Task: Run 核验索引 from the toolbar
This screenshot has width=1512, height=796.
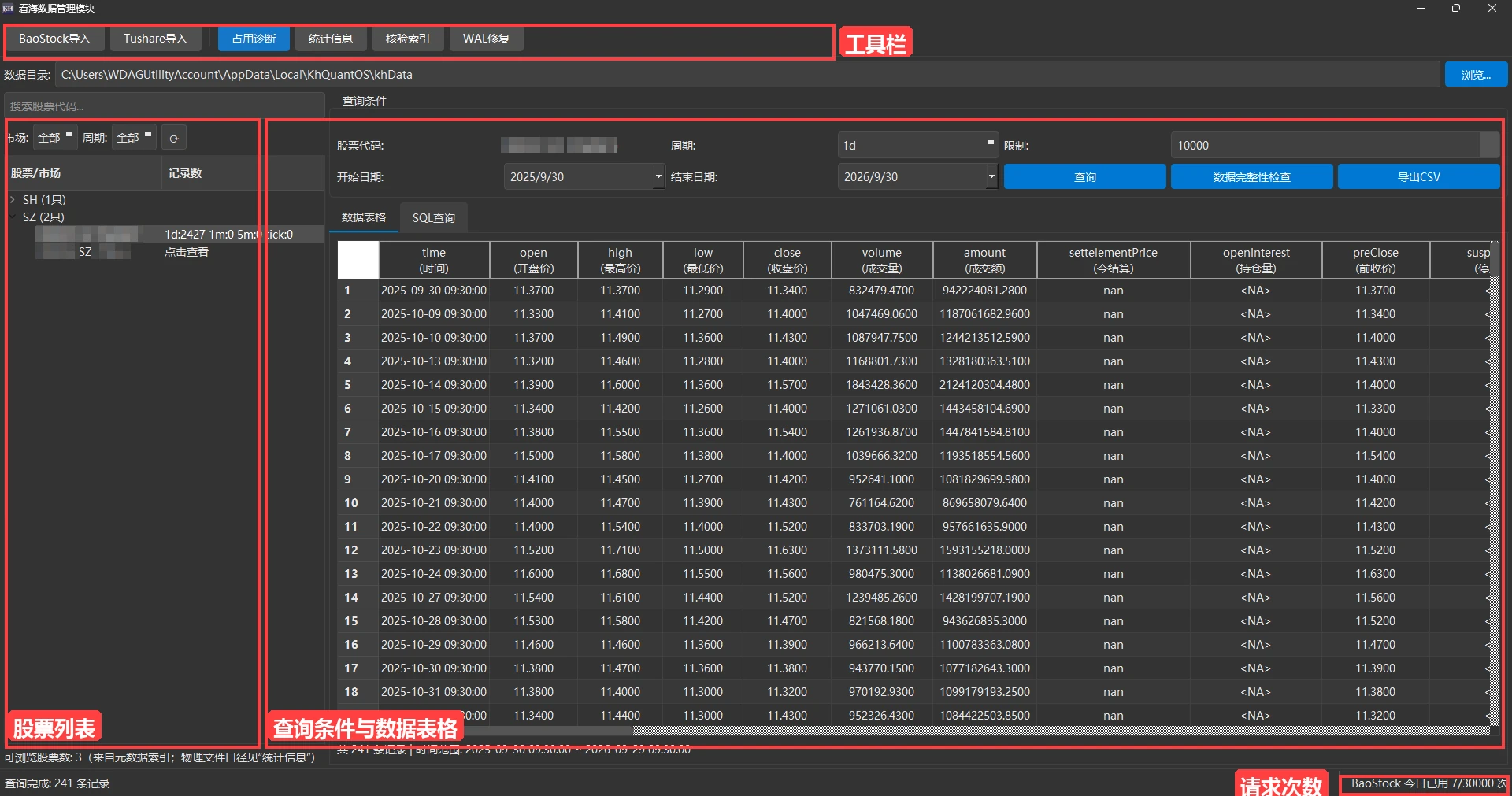Action: point(408,39)
